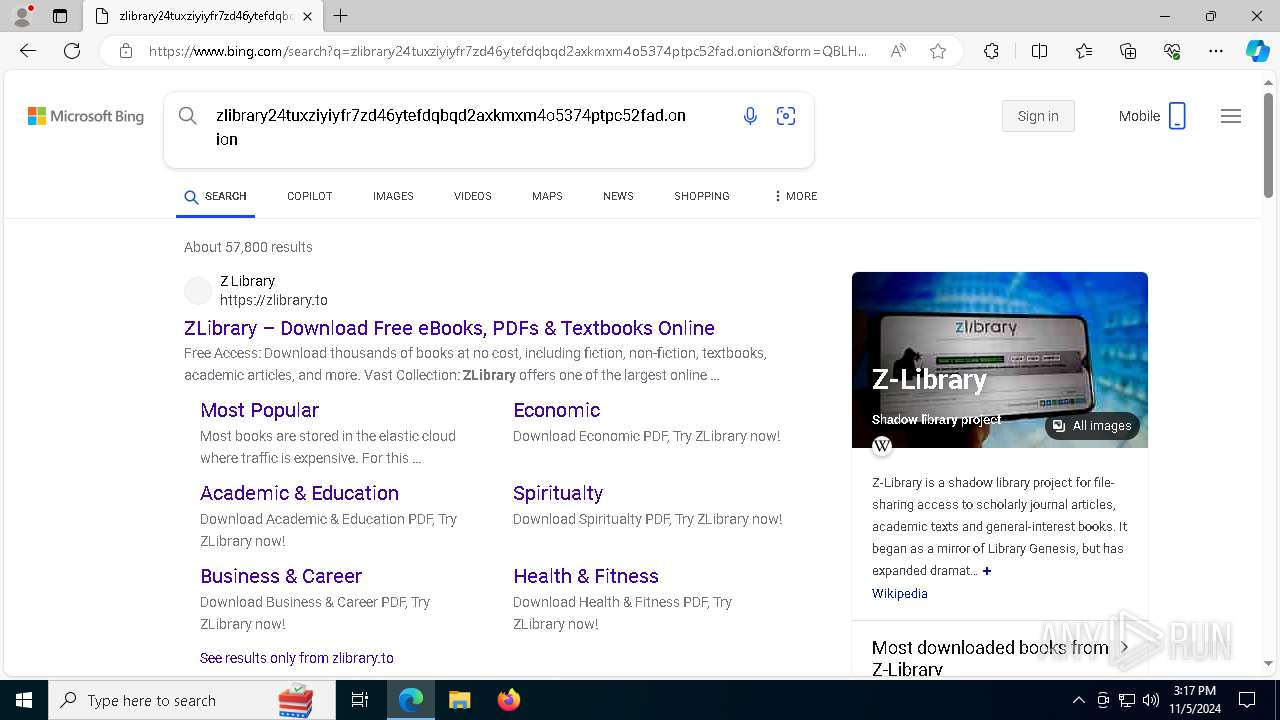Expand the MORE search categories
Viewport: 1280px width, 720px height.
(x=796, y=196)
